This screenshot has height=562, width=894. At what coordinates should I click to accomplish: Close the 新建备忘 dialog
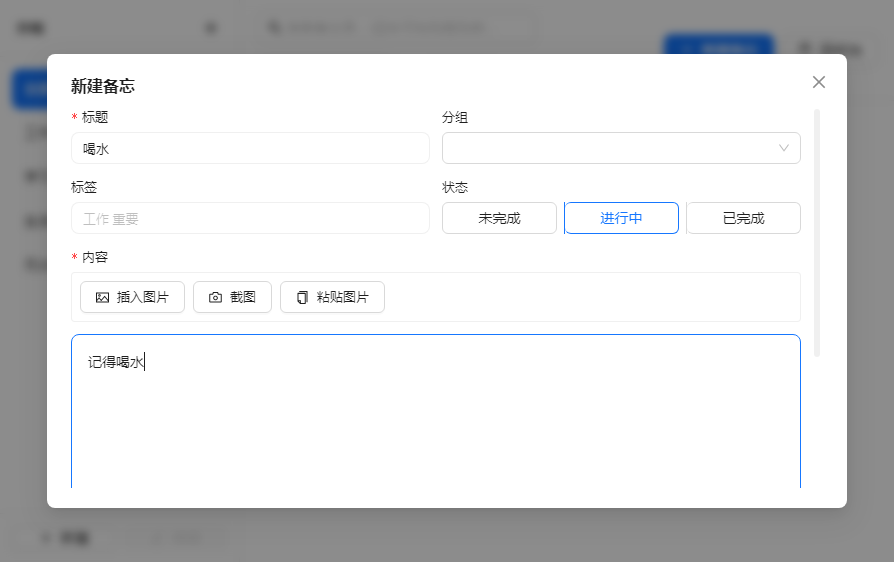[x=819, y=82]
